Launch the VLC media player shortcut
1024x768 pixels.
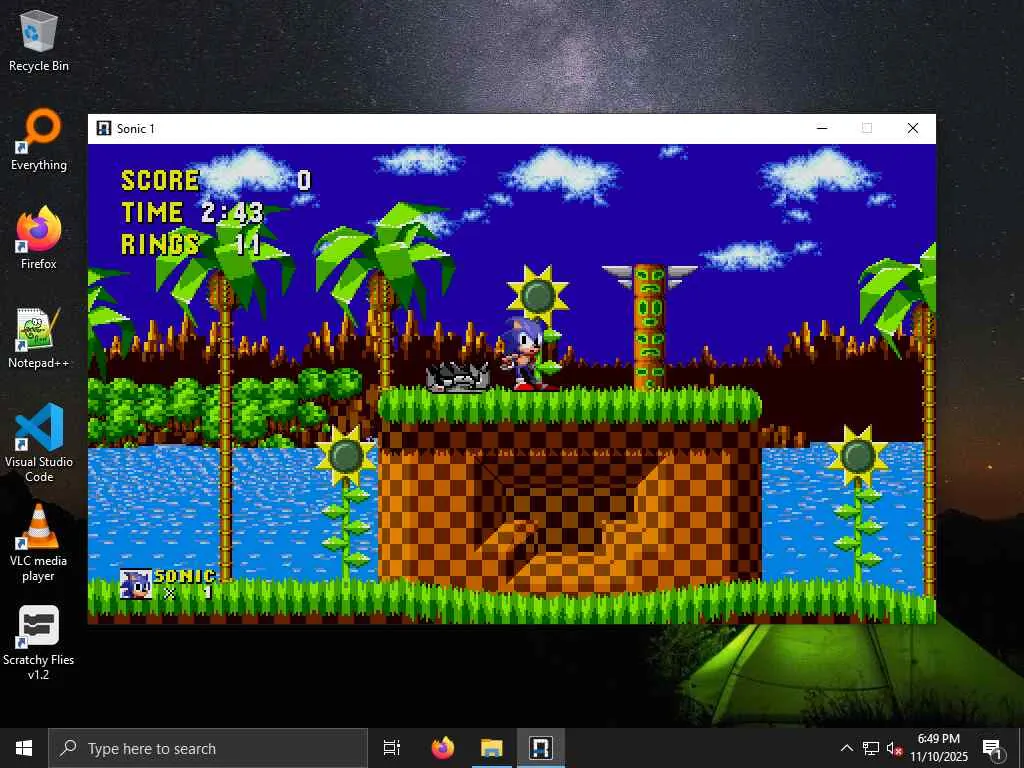[39, 543]
